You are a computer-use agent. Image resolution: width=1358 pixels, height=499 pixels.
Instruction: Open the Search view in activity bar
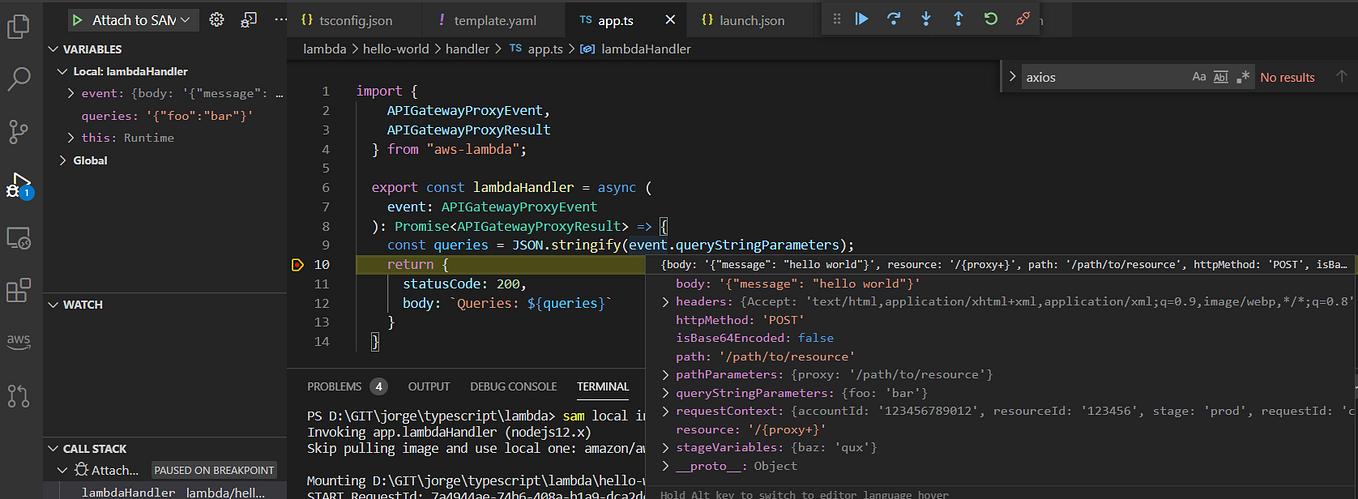(19, 79)
